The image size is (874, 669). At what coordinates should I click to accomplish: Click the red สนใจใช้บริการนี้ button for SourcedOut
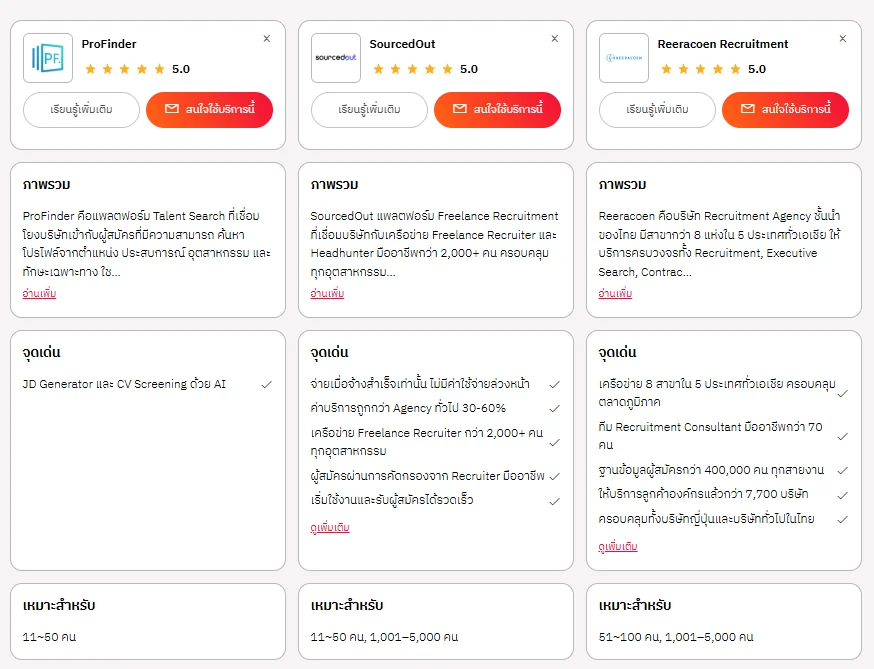pos(497,110)
